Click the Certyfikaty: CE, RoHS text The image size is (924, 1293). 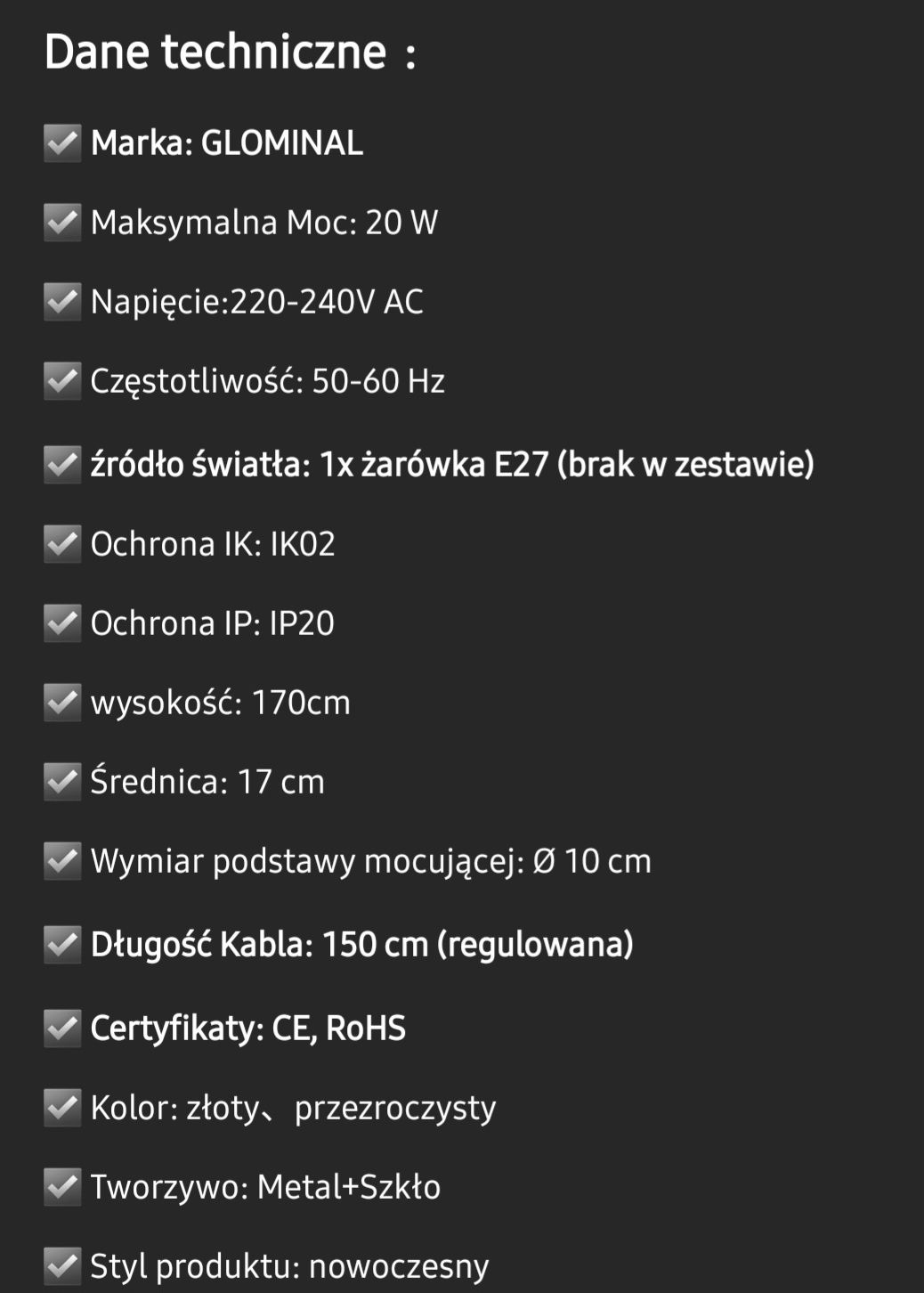click(x=248, y=1029)
